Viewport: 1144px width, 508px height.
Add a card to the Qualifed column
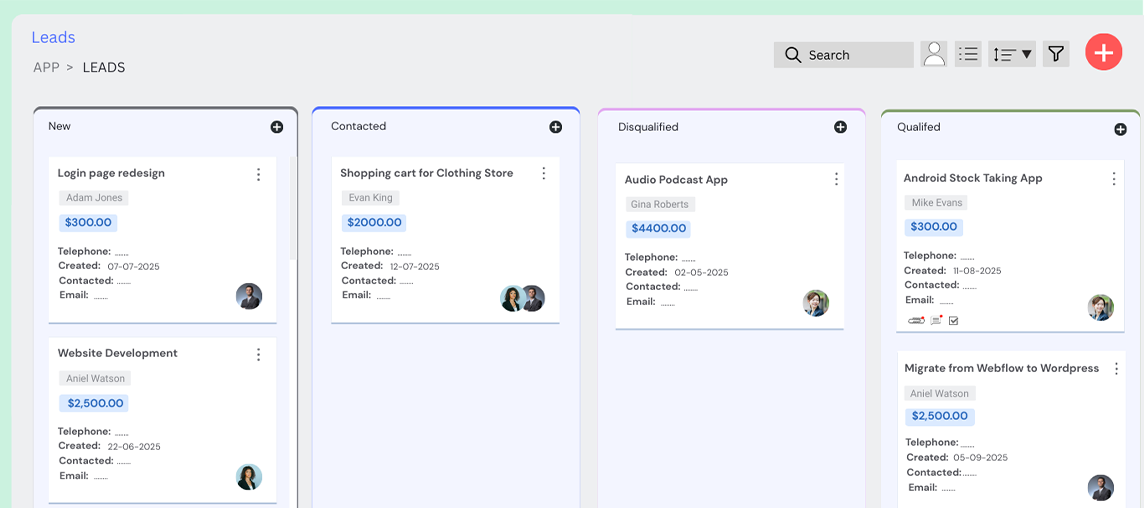coord(1120,129)
